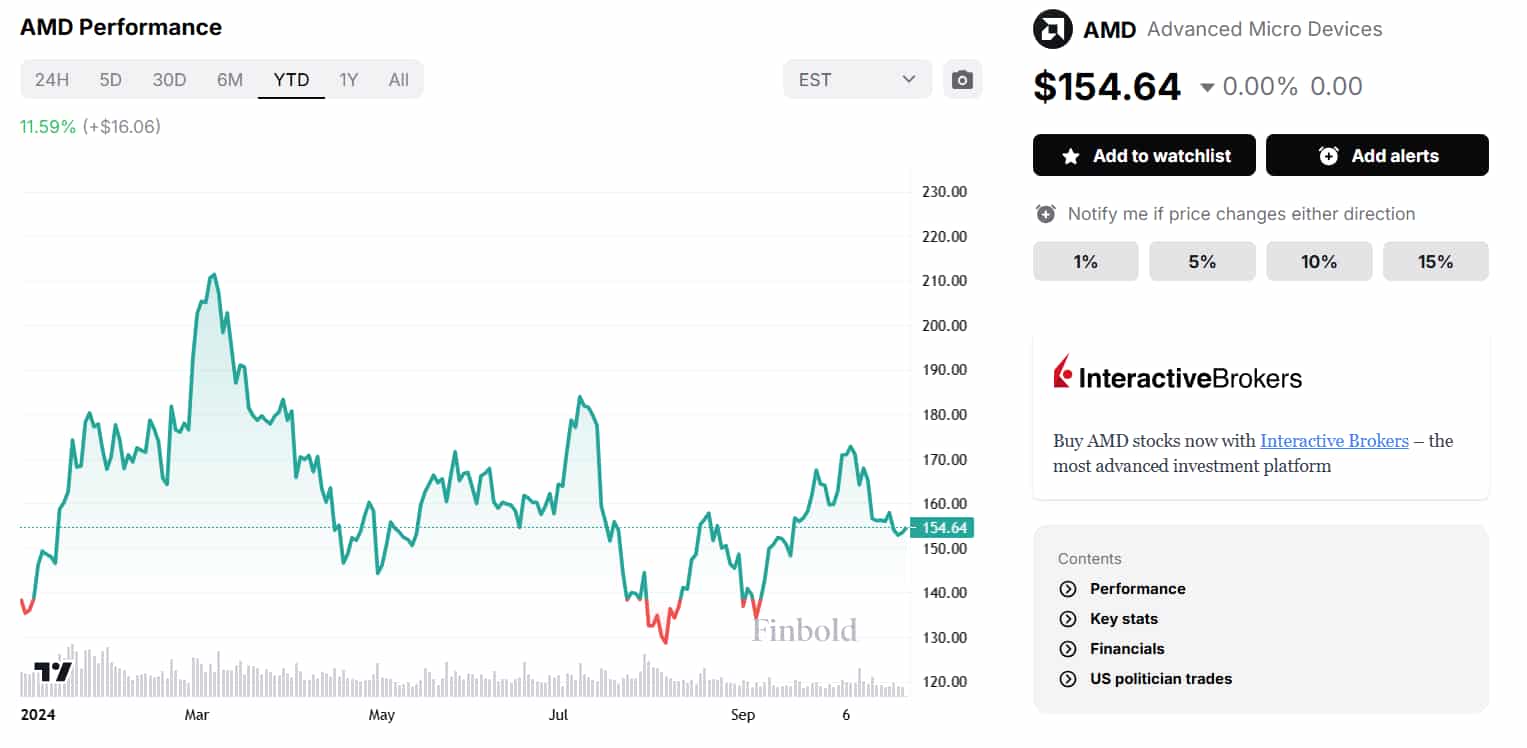The height and width of the screenshot is (748, 1527).
Task: Click the Advanced Micro Devices name
Action: point(1265,29)
